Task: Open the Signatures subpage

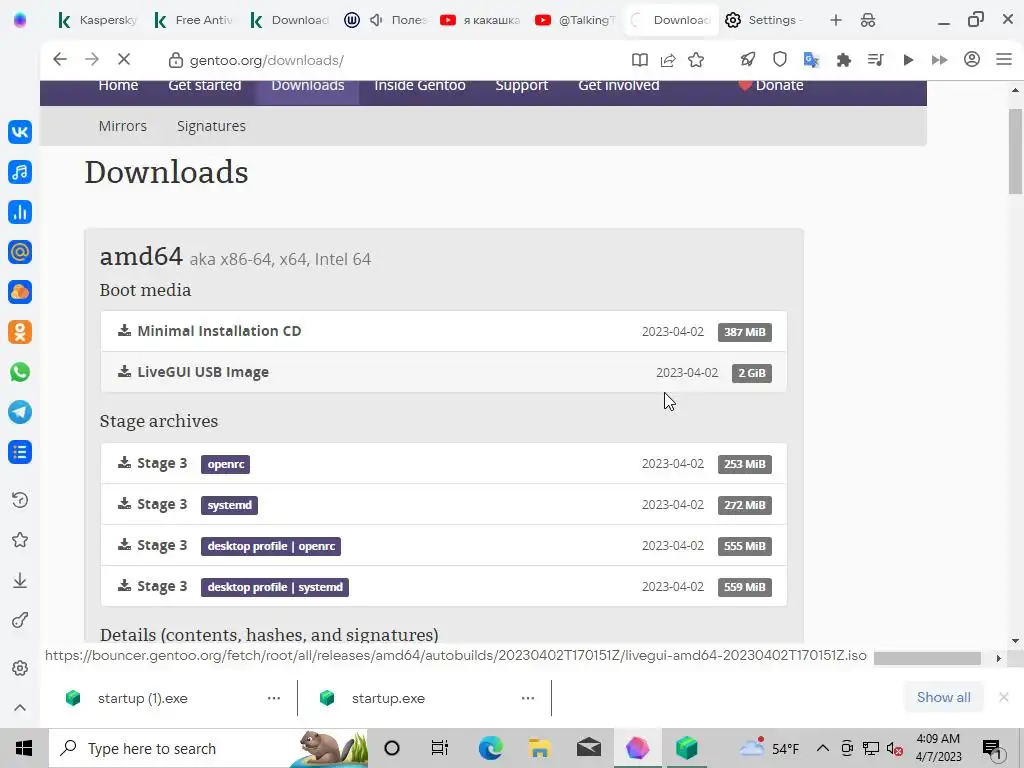Action: point(211,126)
